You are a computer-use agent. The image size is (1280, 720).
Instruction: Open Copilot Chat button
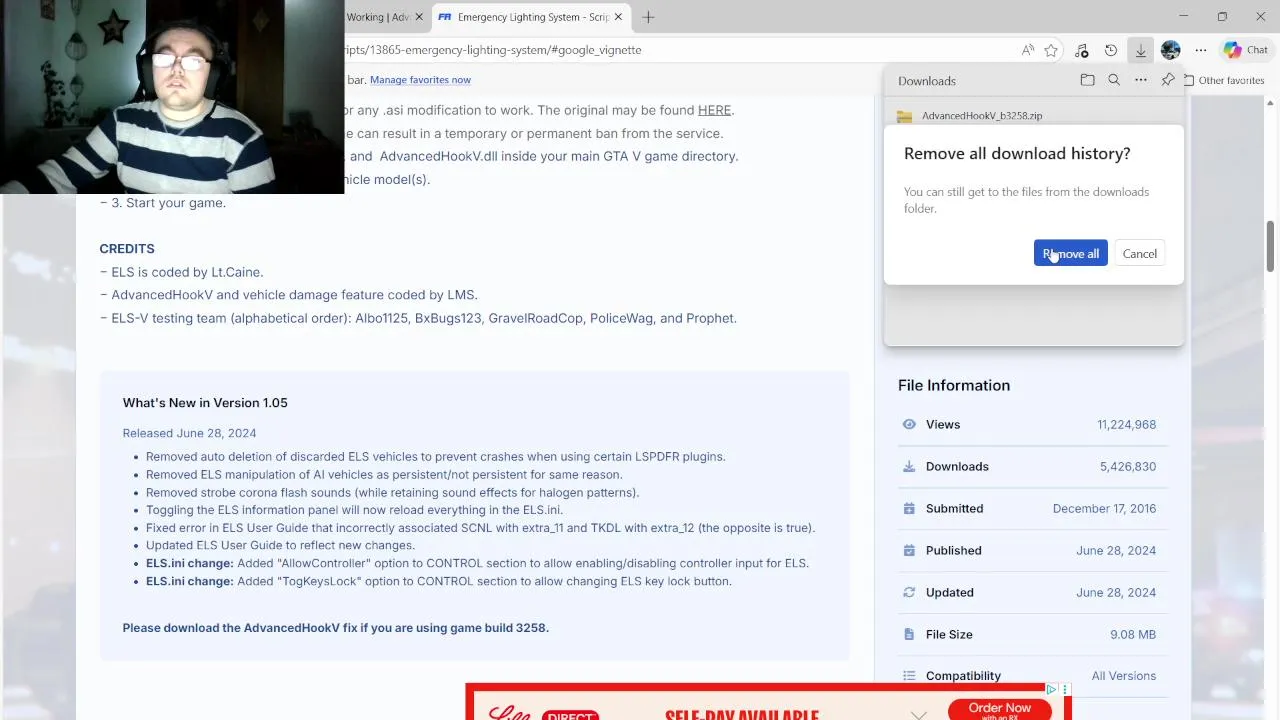1246,50
